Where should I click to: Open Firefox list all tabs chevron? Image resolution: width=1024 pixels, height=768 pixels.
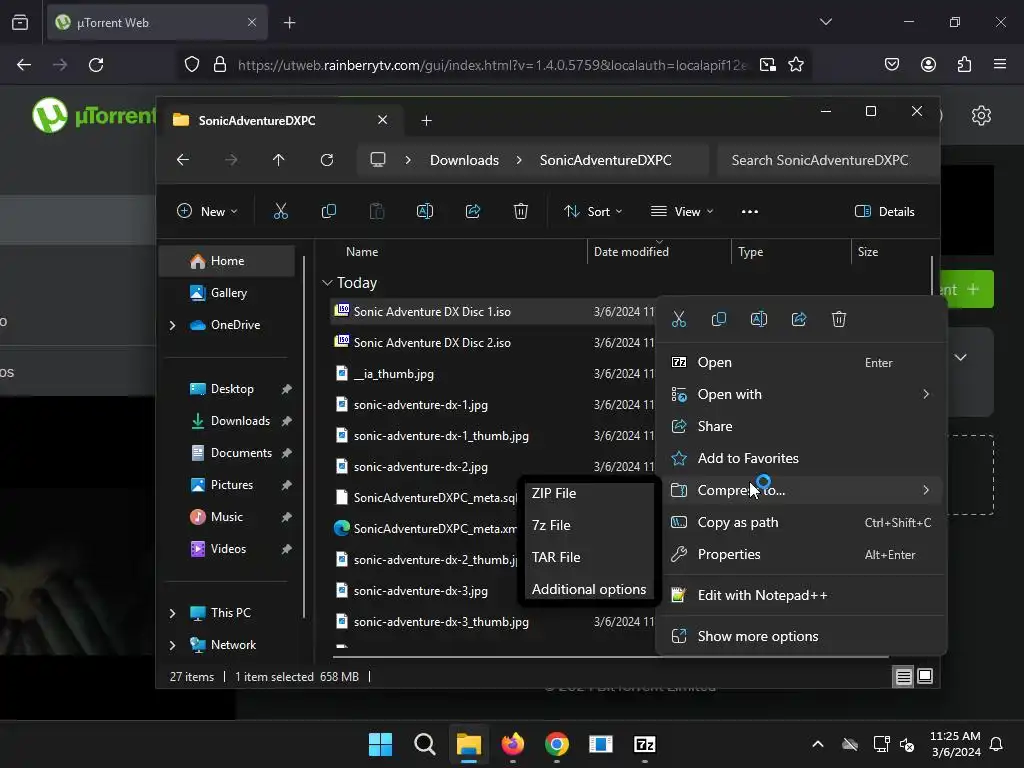825,22
